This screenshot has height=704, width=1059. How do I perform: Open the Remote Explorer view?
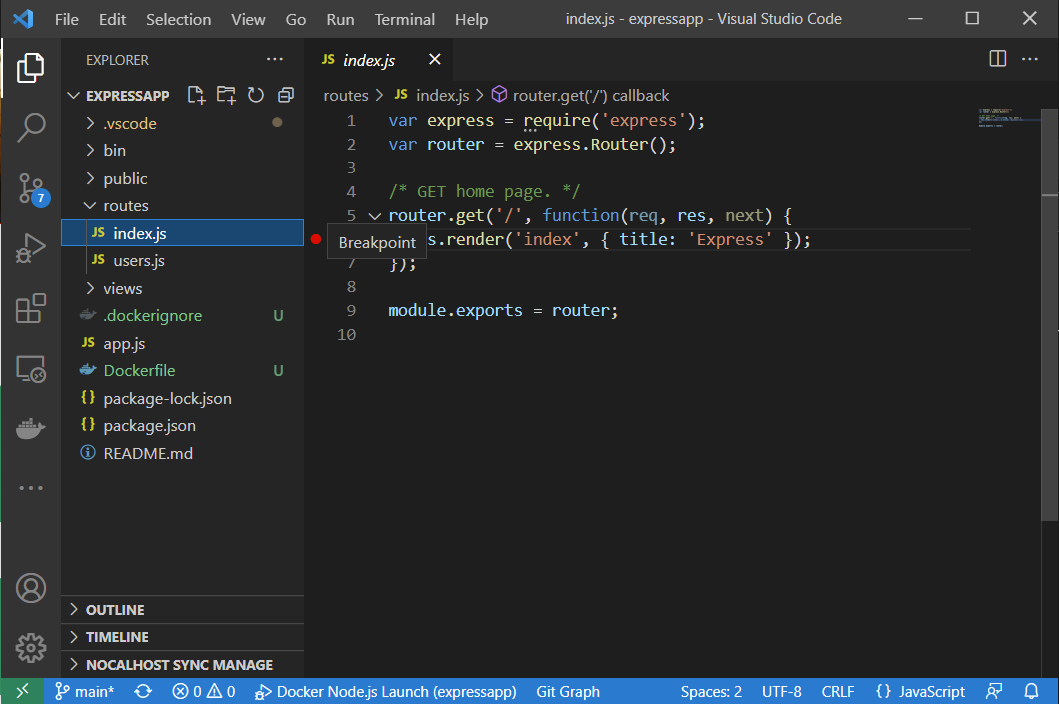click(30, 369)
